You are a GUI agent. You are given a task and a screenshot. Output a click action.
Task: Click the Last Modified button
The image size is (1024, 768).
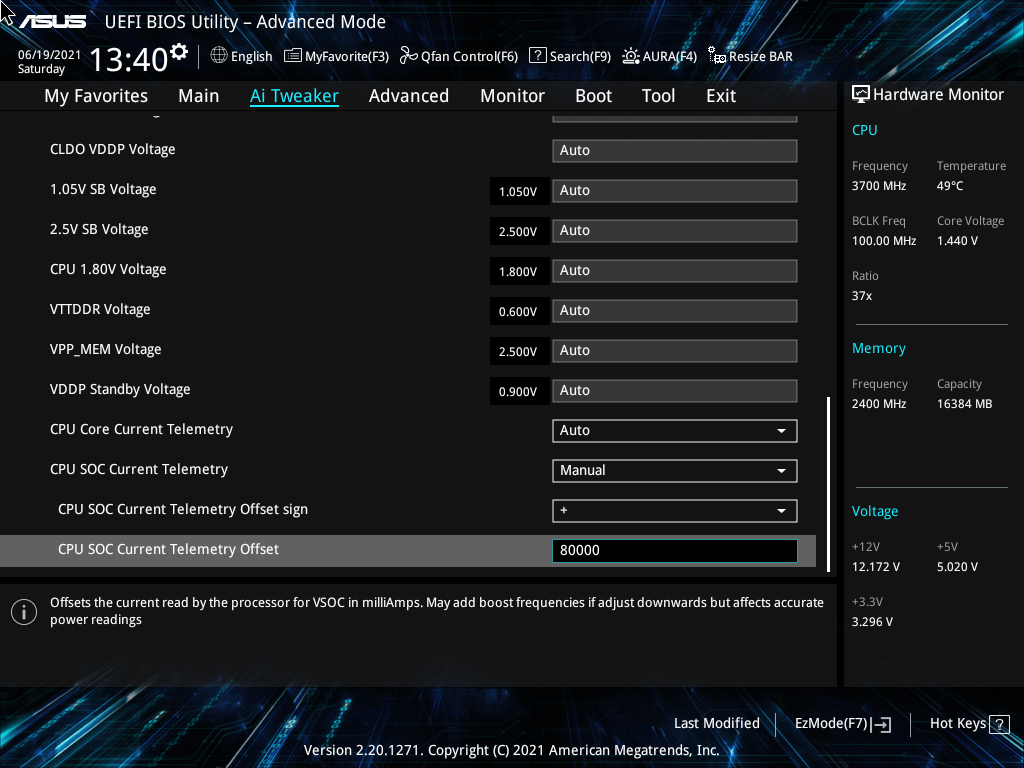pos(716,723)
